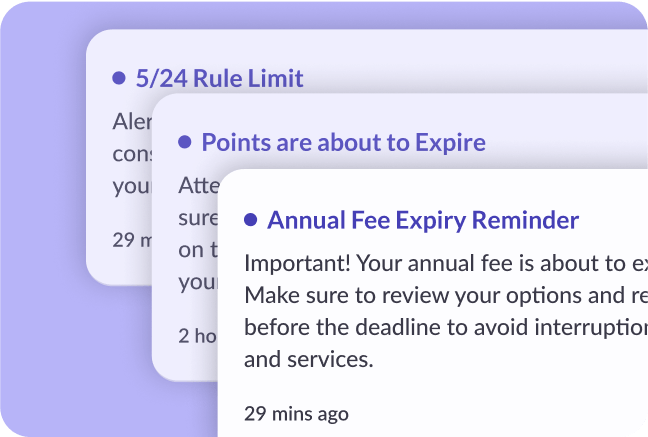Open the Points are about to Expire title
The height and width of the screenshot is (437, 648).
tap(343, 142)
